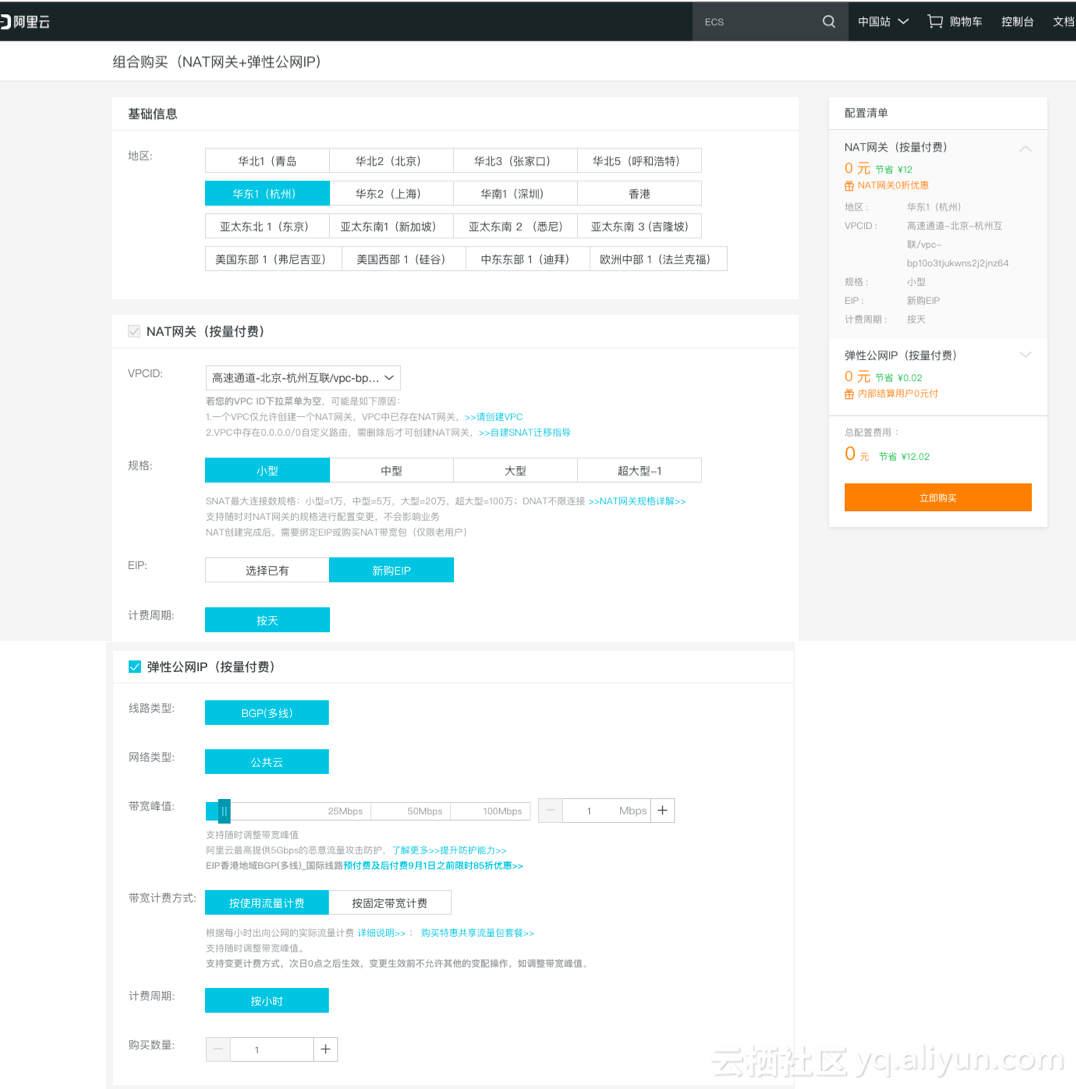Select region 亚太东南 2 (悉尼)
Screen dimensions: 1076x1089
click(515, 226)
